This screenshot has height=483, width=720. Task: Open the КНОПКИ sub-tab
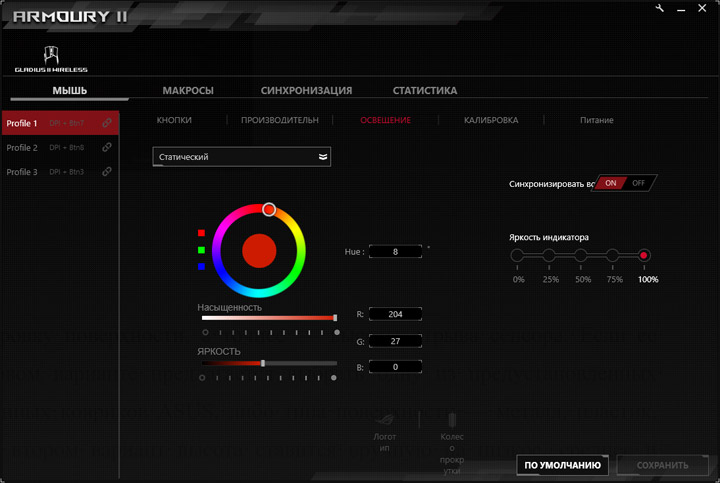[174, 120]
